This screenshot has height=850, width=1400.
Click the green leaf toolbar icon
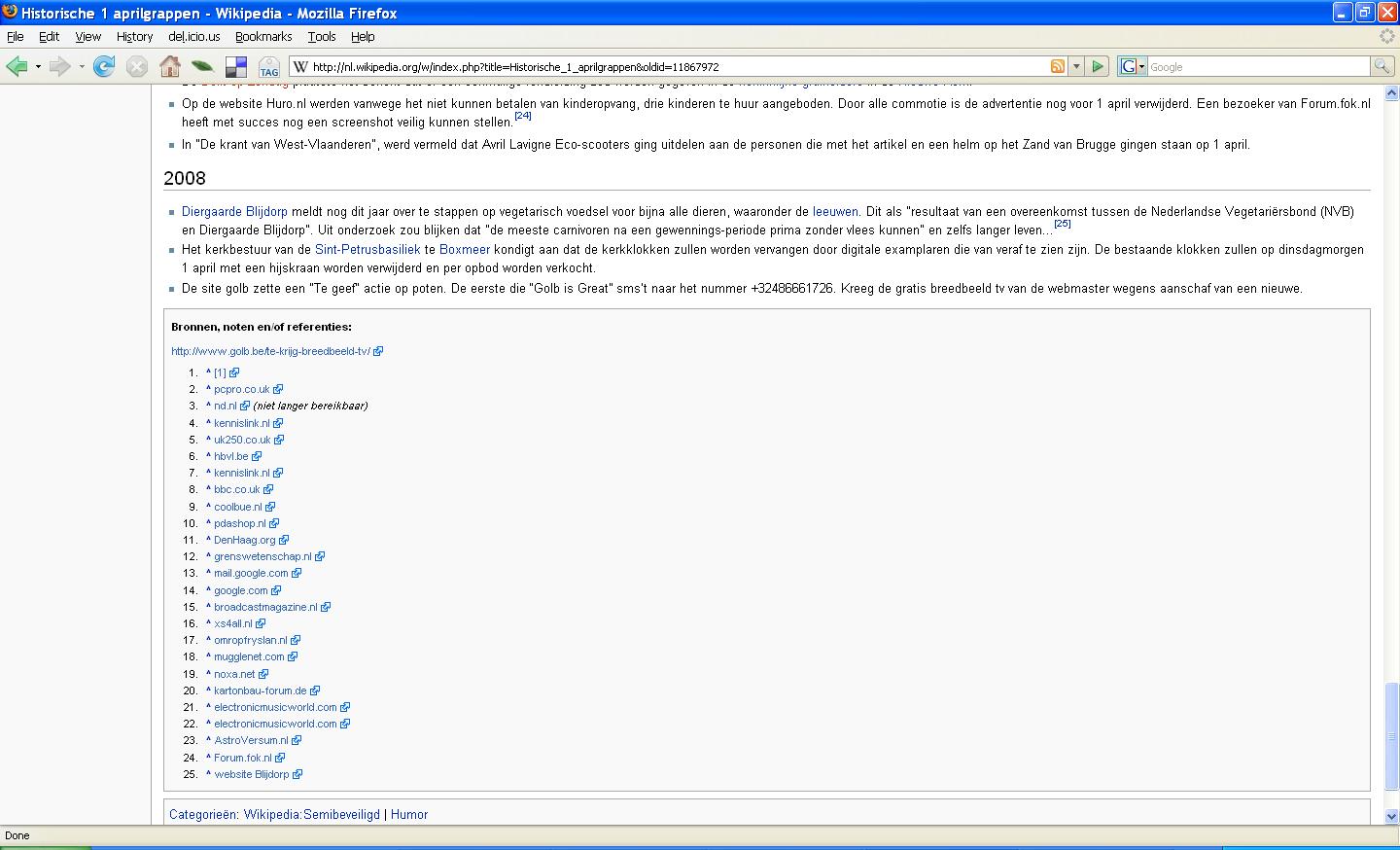pyautogui.click(x=202, y=66)
